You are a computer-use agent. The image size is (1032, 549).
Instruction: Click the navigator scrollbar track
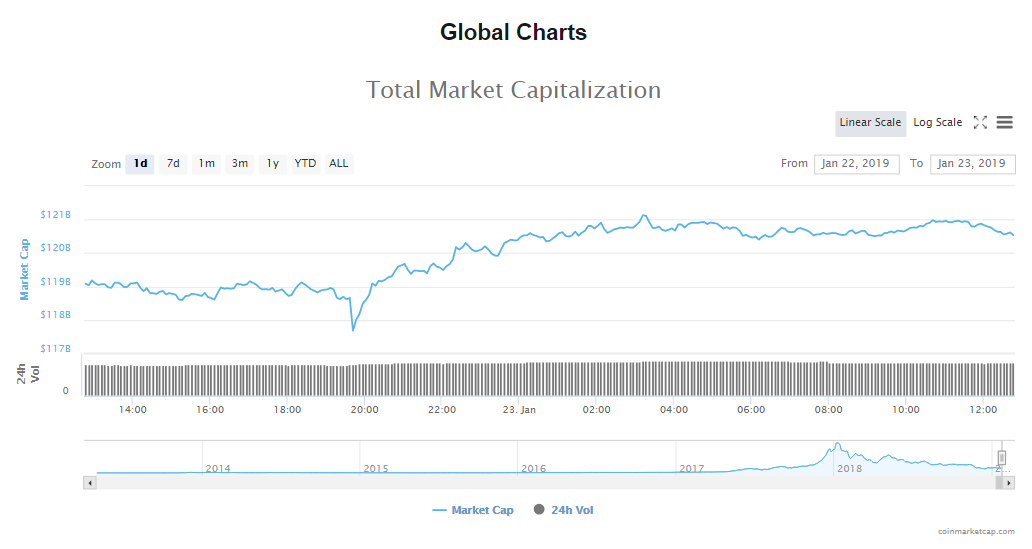540,483
